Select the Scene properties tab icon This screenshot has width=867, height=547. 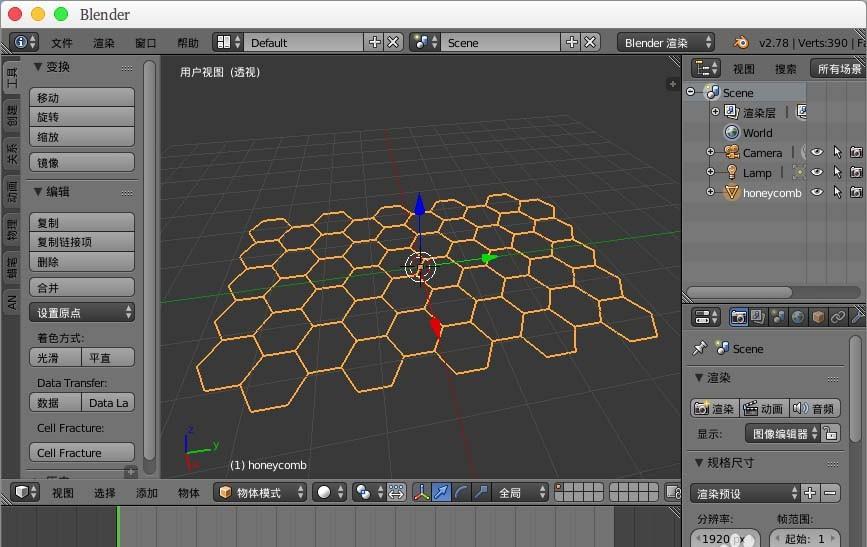[x=778, y=317]
